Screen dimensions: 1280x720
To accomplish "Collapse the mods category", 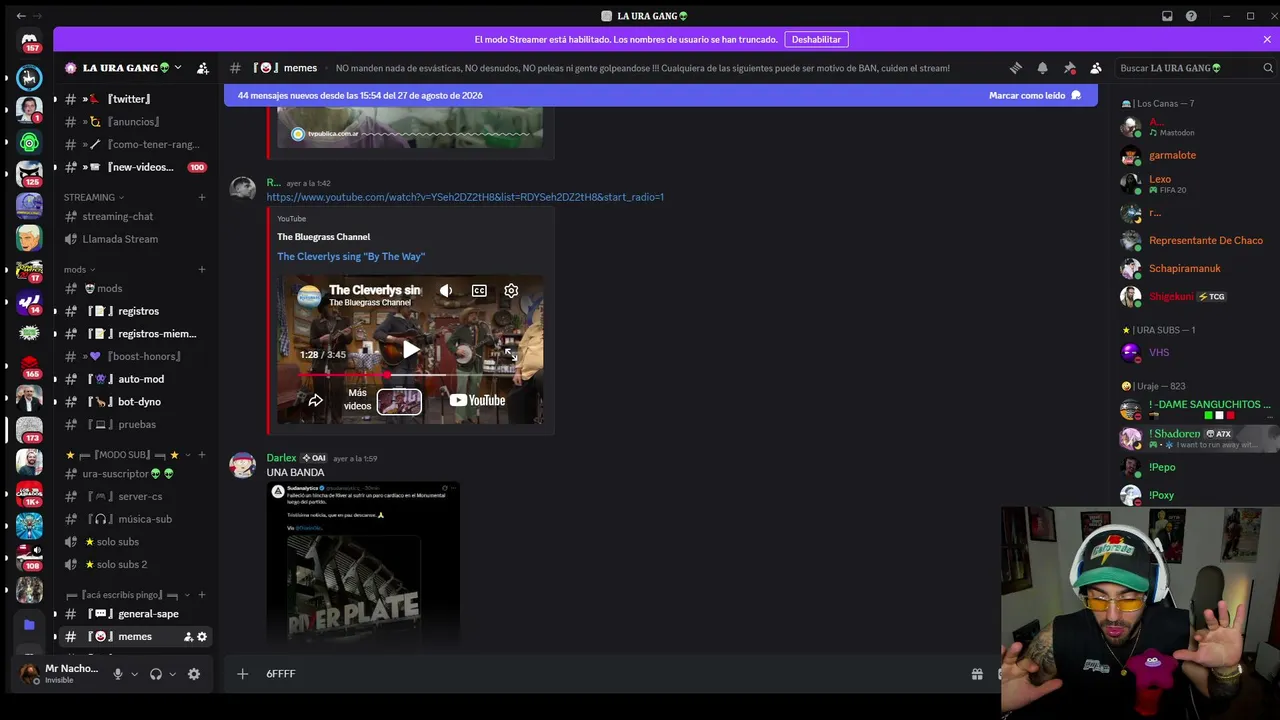I will tap(80, 269).
